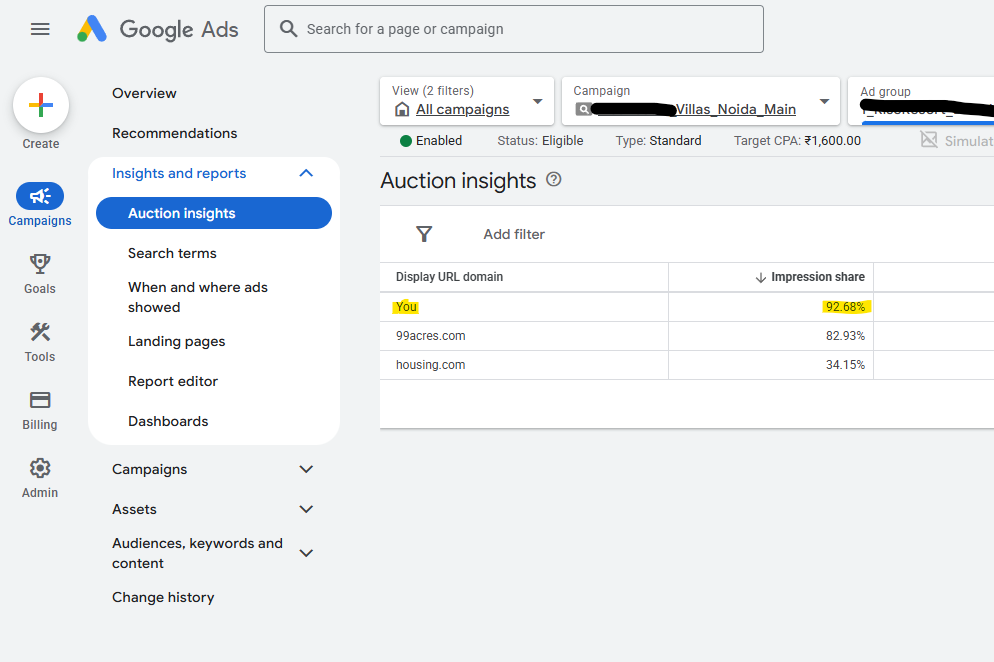Image resolution: width=994 pixels, height=662 pixels.
Task: Open the Tools wrench icon
Action: [x=40, y=332]
